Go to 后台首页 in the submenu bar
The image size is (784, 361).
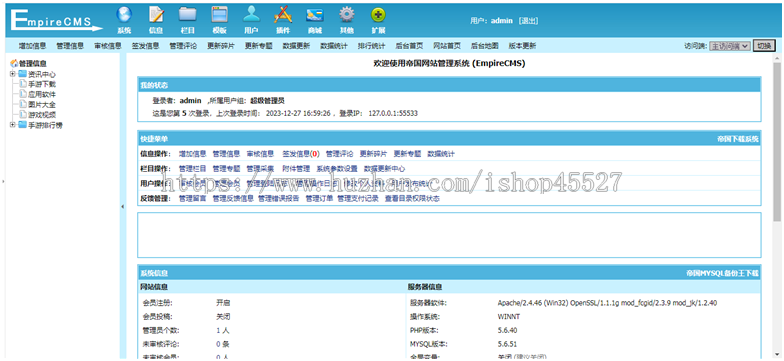(409, 46)
